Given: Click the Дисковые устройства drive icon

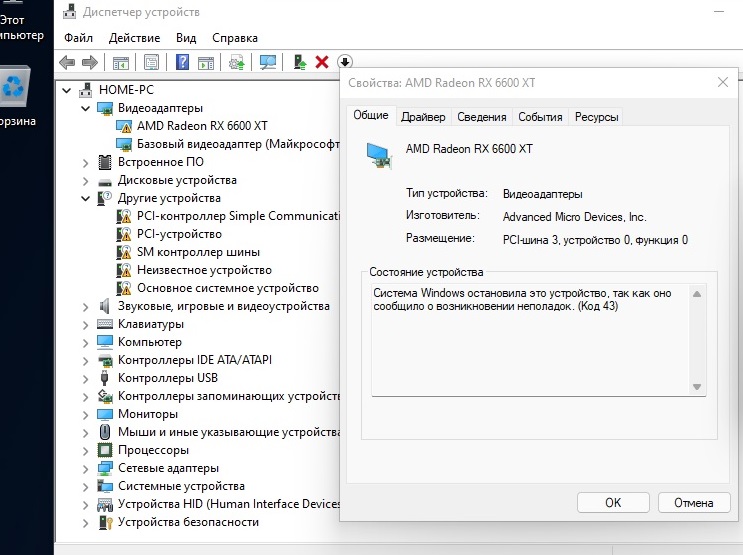Looking at the screenshot, I should click(105, 182).
